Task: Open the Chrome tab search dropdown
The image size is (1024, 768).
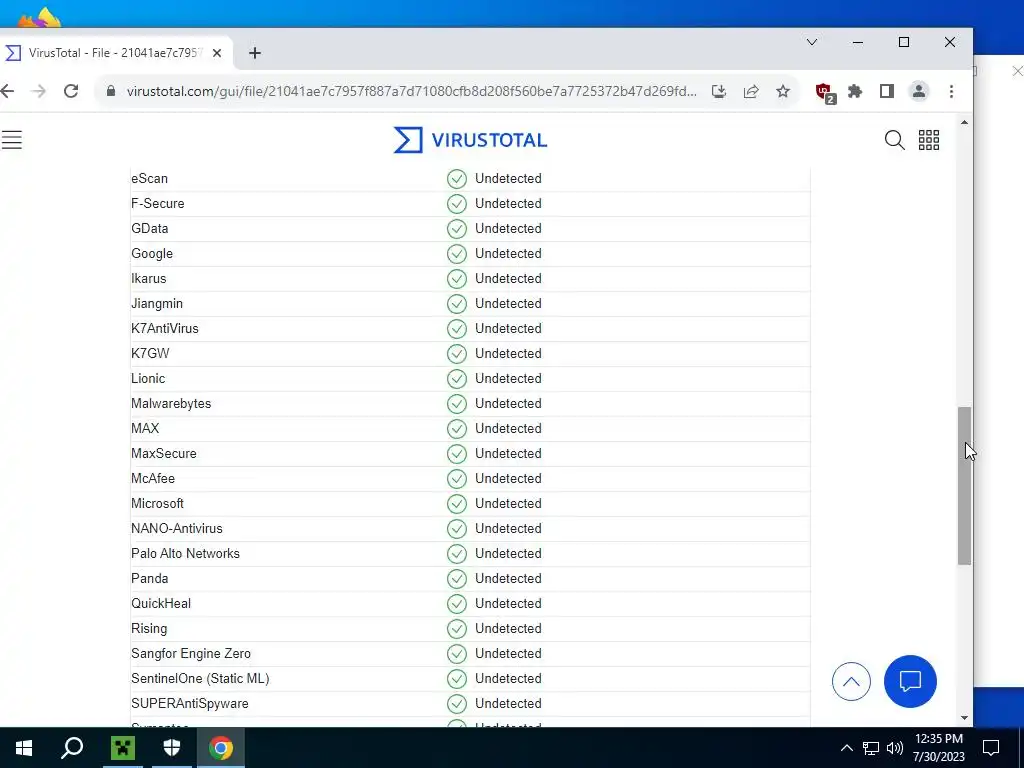Action: click(x=812, y=42)
